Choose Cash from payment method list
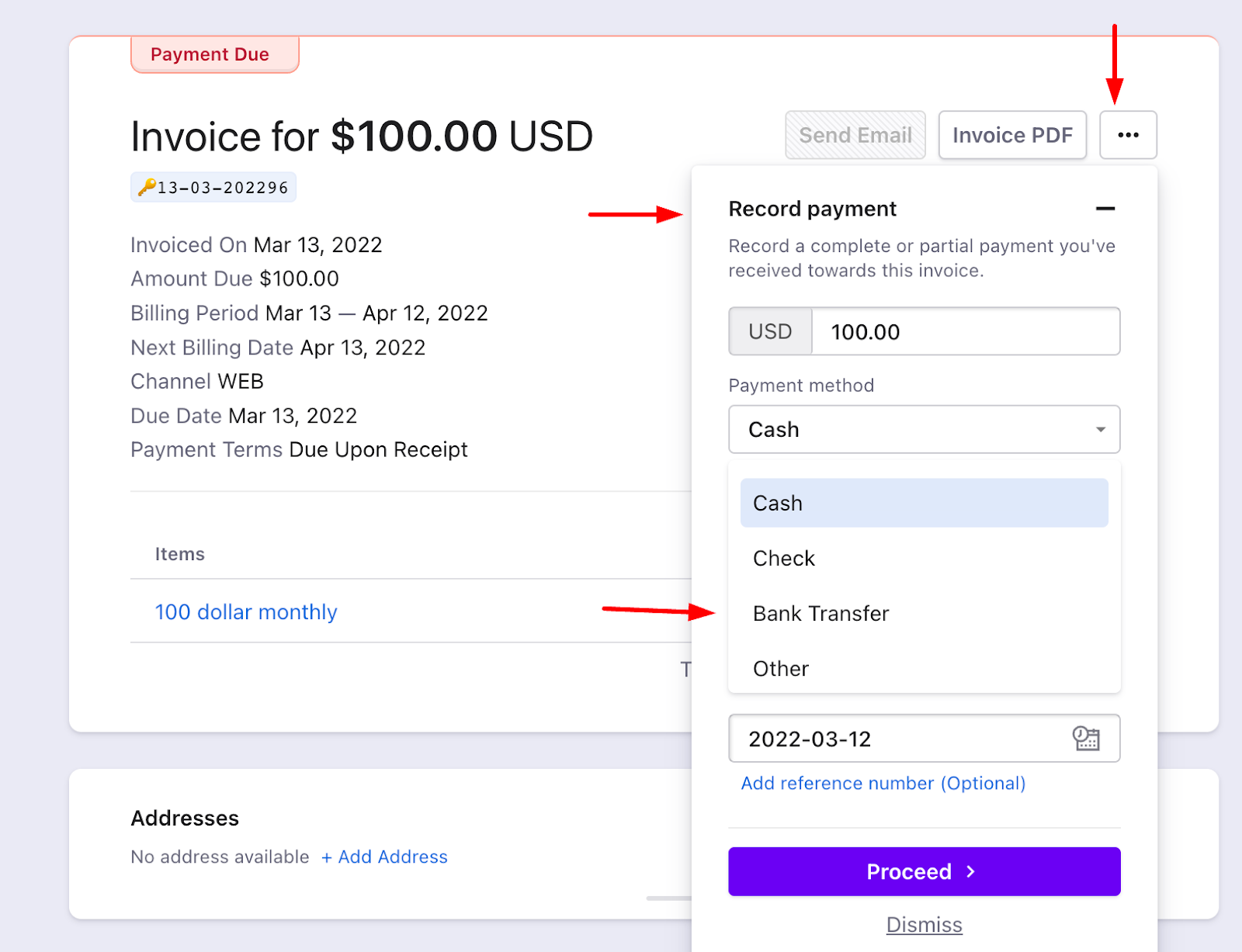This screenshot has height=952, width=1242. (924, 503)
